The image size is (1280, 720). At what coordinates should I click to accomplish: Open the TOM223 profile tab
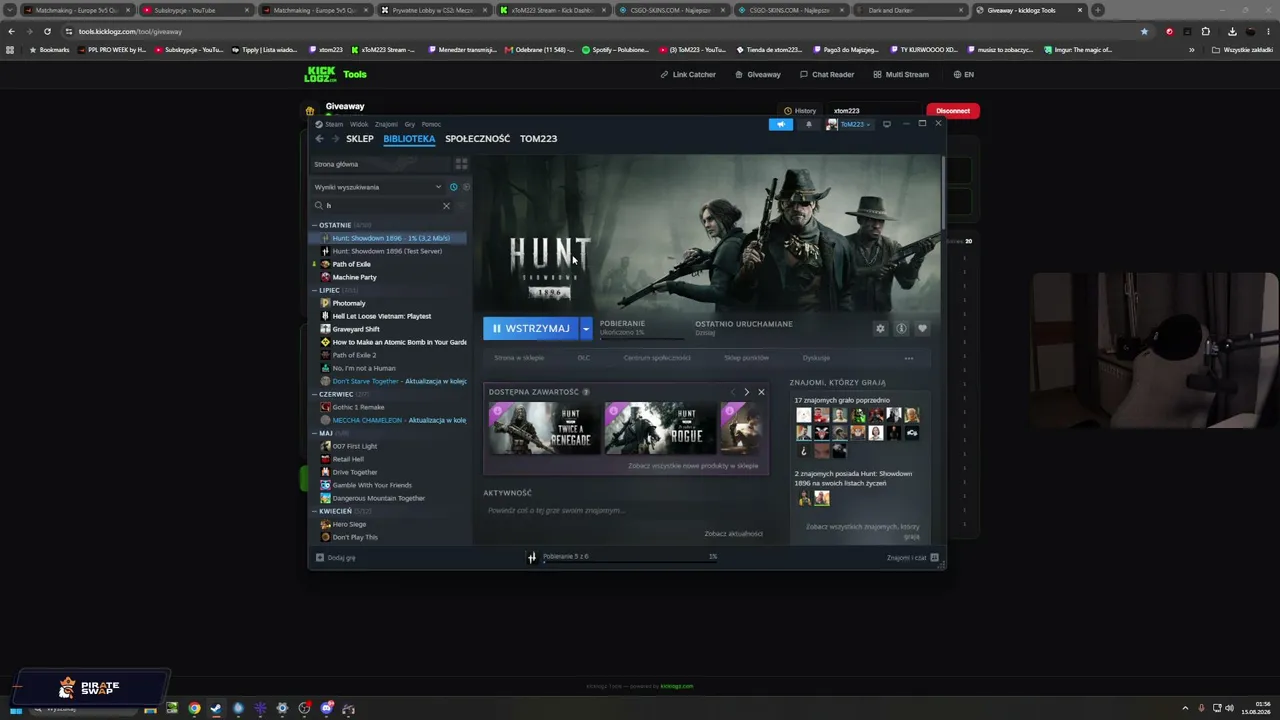coord(539,139)
